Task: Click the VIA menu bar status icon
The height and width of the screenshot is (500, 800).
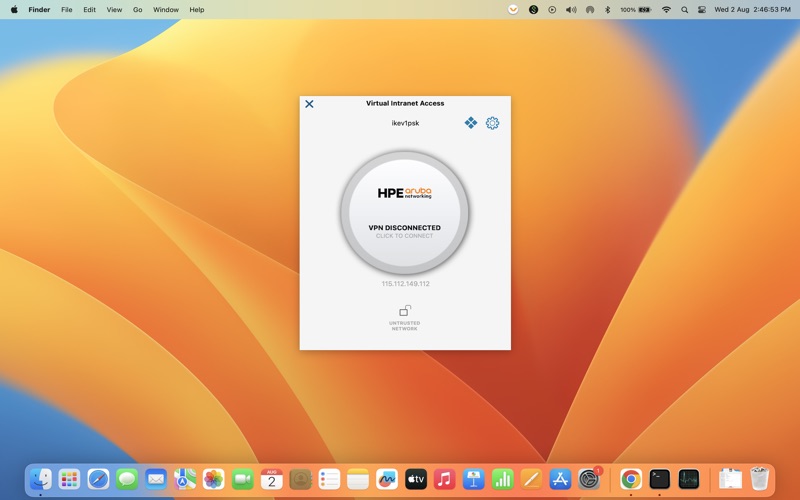Action: 513,9
